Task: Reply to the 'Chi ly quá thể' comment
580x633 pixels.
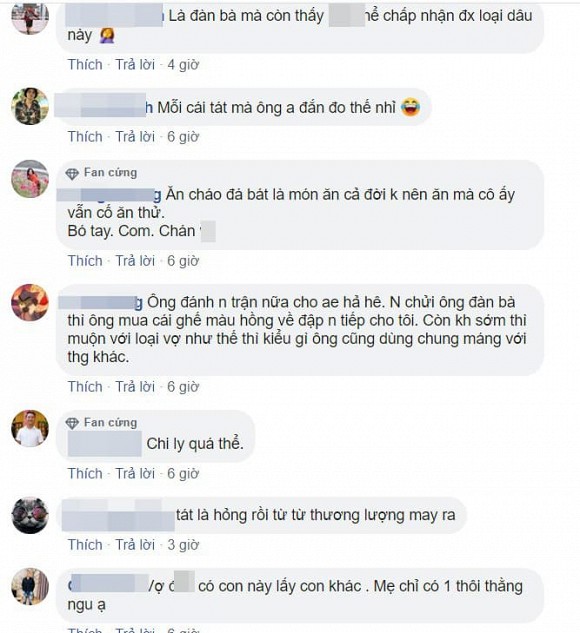Action: (x=135, y=474)
